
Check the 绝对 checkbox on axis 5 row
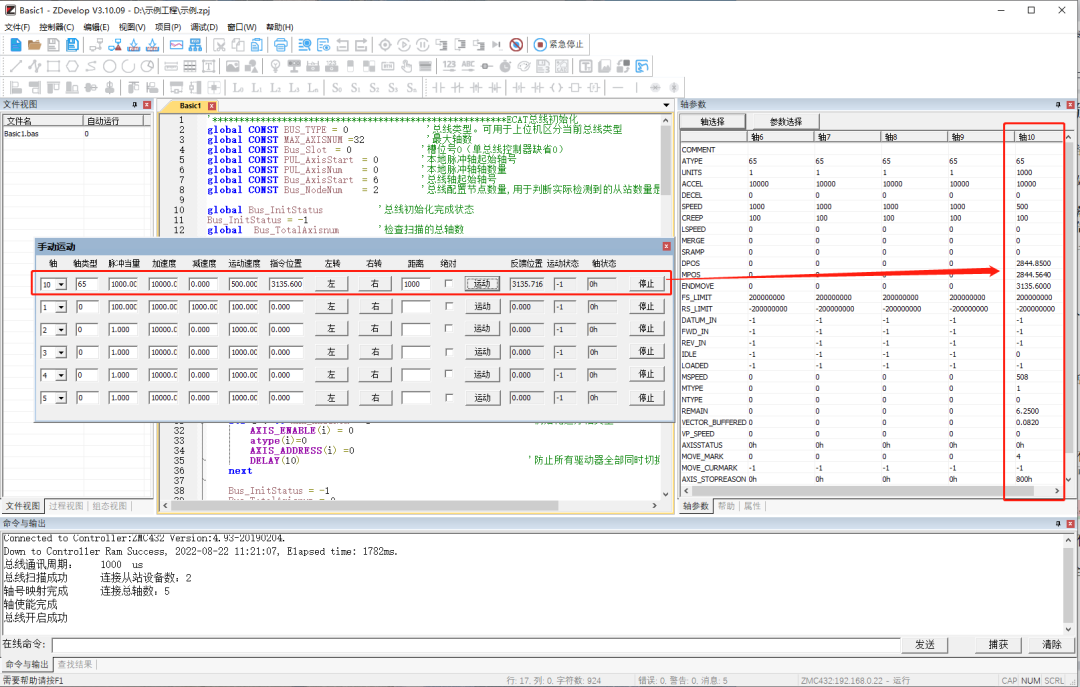click(448, 397)
